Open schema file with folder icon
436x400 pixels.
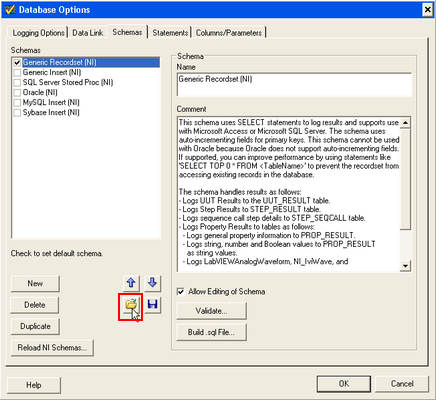pyautogui.click(x=131, y=305)
